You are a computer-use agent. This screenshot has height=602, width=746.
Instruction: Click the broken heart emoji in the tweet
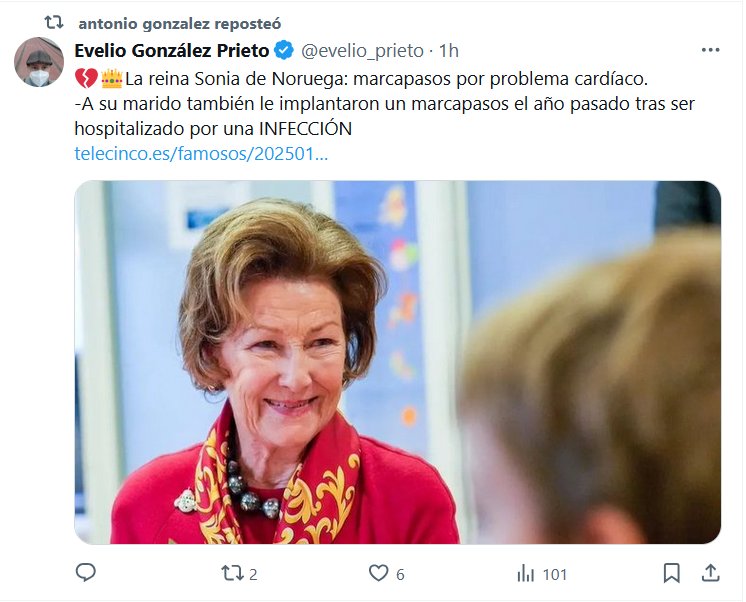(85, 78)
